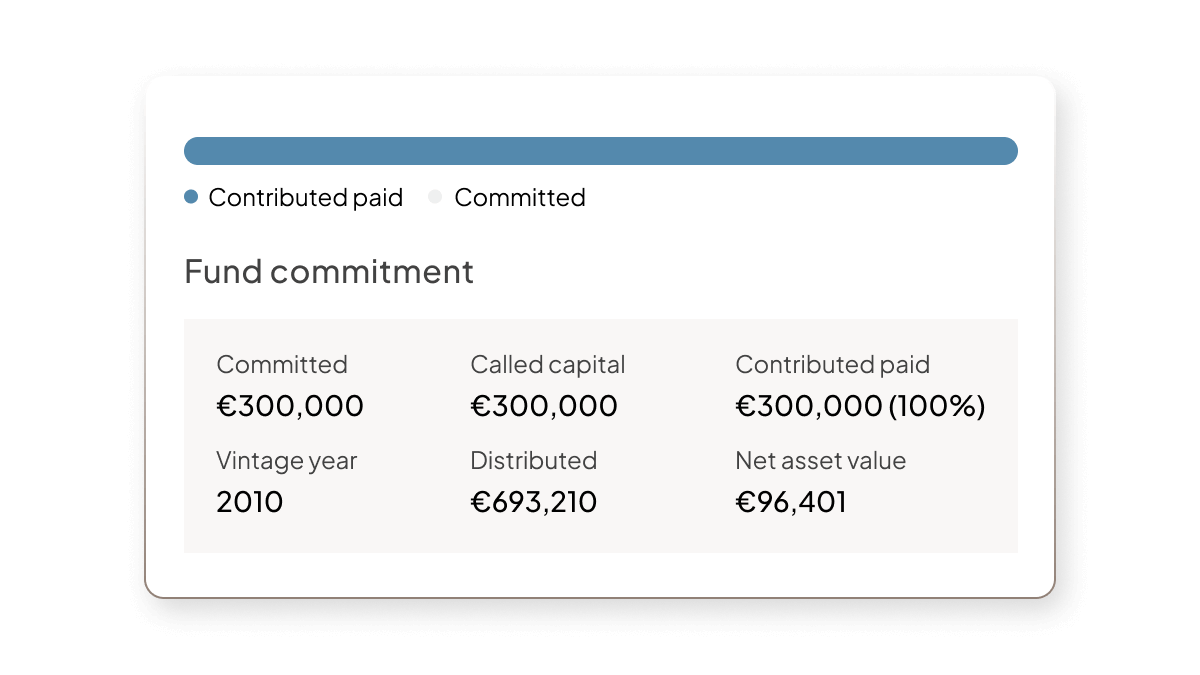Click the Called capital label
Screen dimensions: 1200x675
(x=547, y=365)
